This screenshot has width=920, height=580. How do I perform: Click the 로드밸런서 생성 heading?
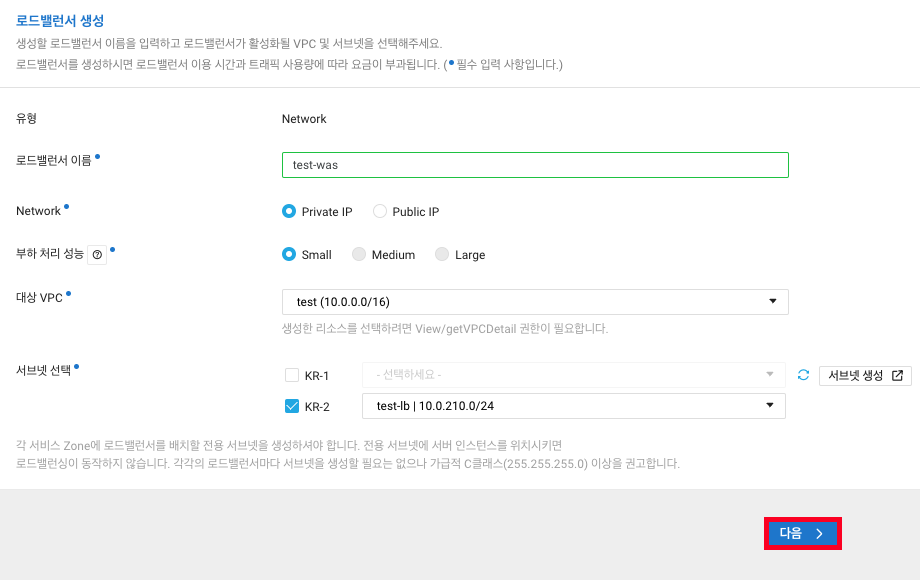(60, 21)
